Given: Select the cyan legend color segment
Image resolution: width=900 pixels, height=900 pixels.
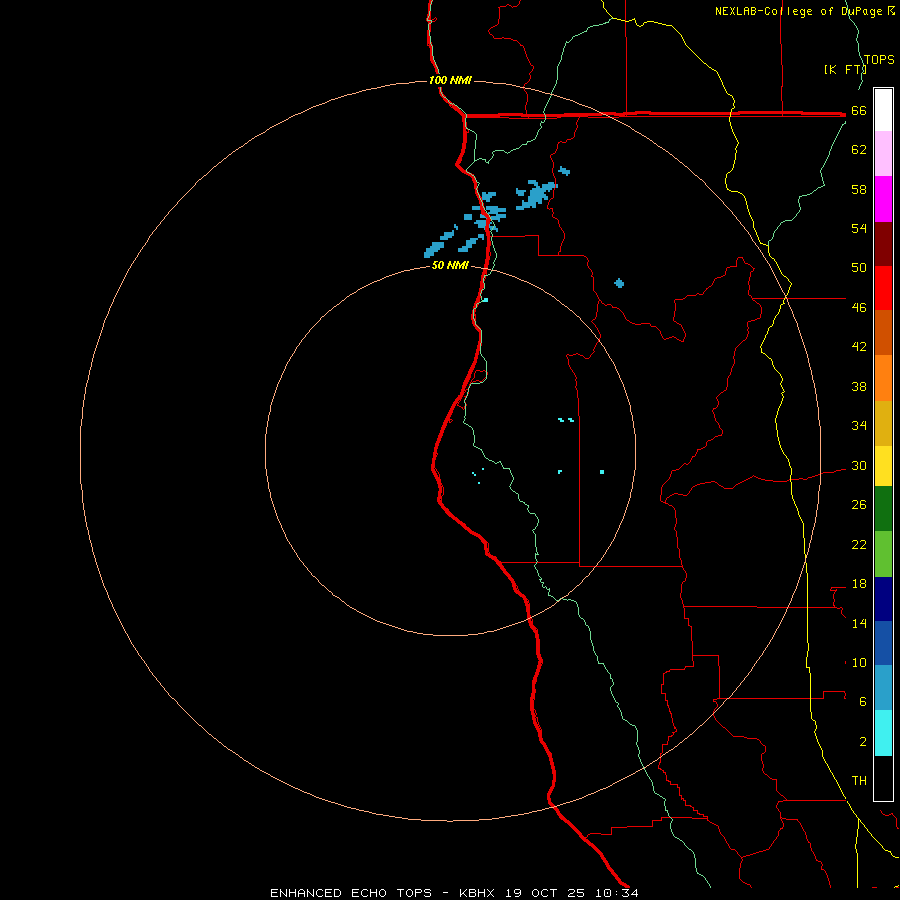Looking at the screenshot, I should (x=883, y=733).
